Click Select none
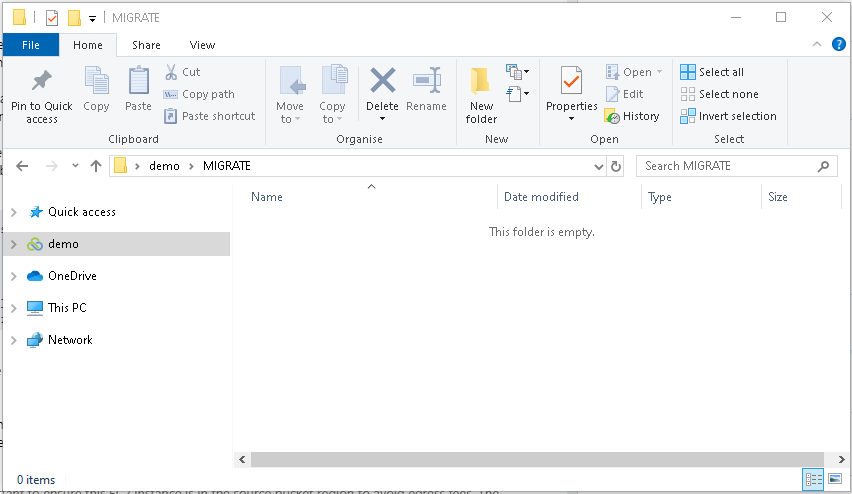Viewport: 852px width, 494px height. click(x=719, y=94)
